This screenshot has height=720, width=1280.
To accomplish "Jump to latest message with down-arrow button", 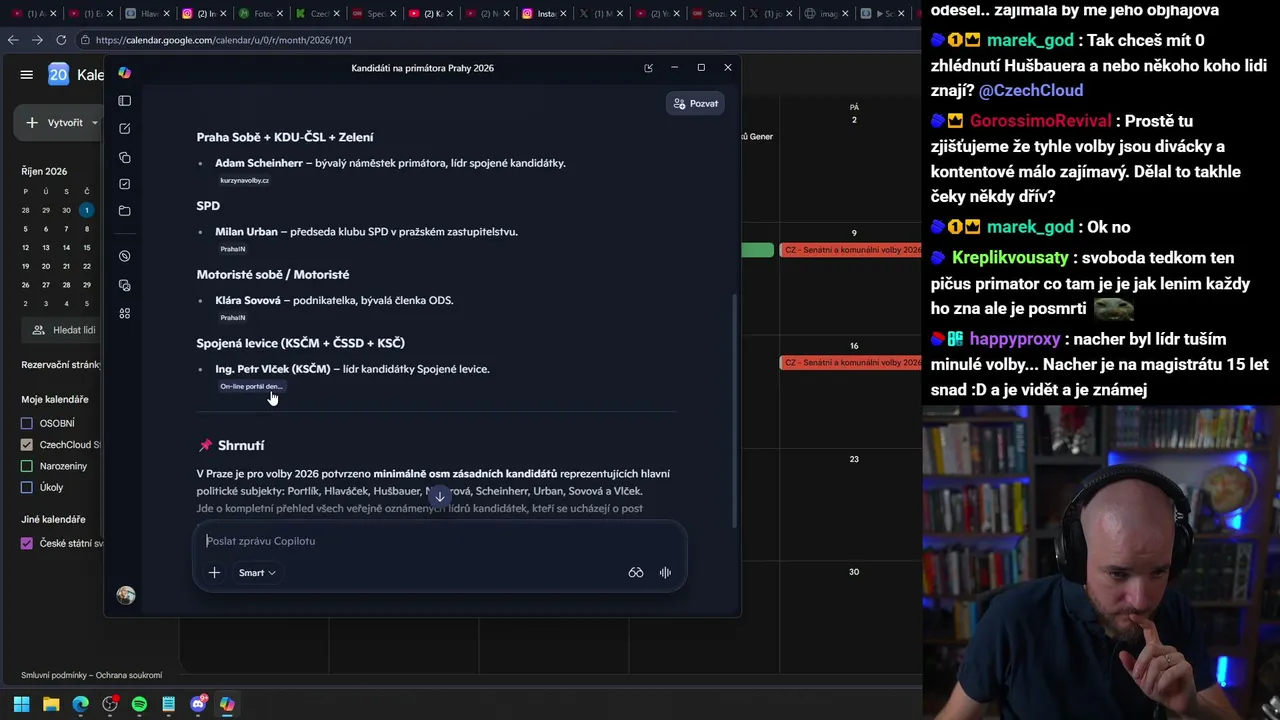I will (x=439, y=497).
